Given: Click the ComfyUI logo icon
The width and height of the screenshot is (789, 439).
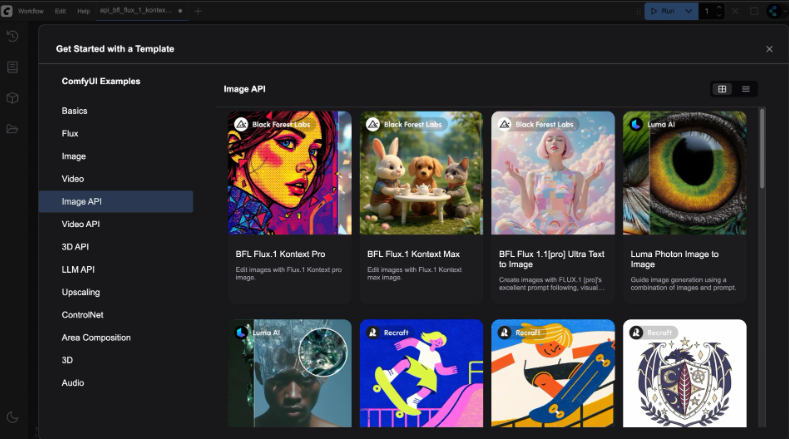Looking at the screenshot, I should 7,11.
